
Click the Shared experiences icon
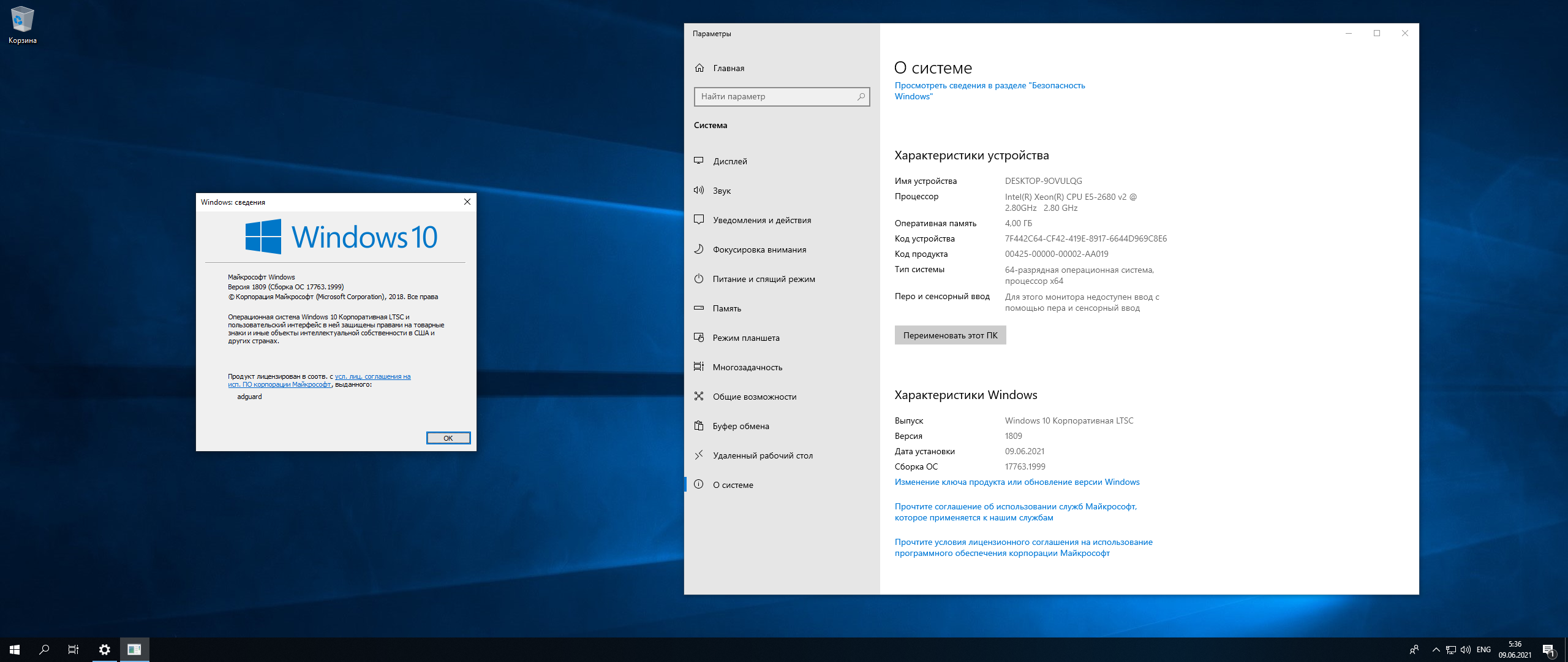pyautogui.click(x=699, y=396)
